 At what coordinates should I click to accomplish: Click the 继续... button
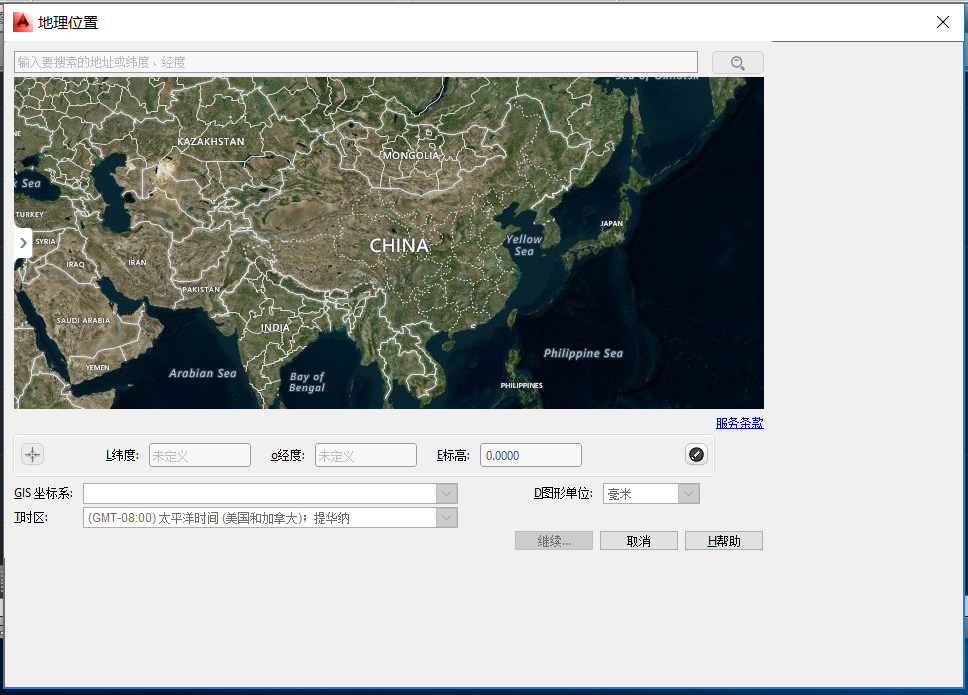pyautogui.click(x=554, y=541)
